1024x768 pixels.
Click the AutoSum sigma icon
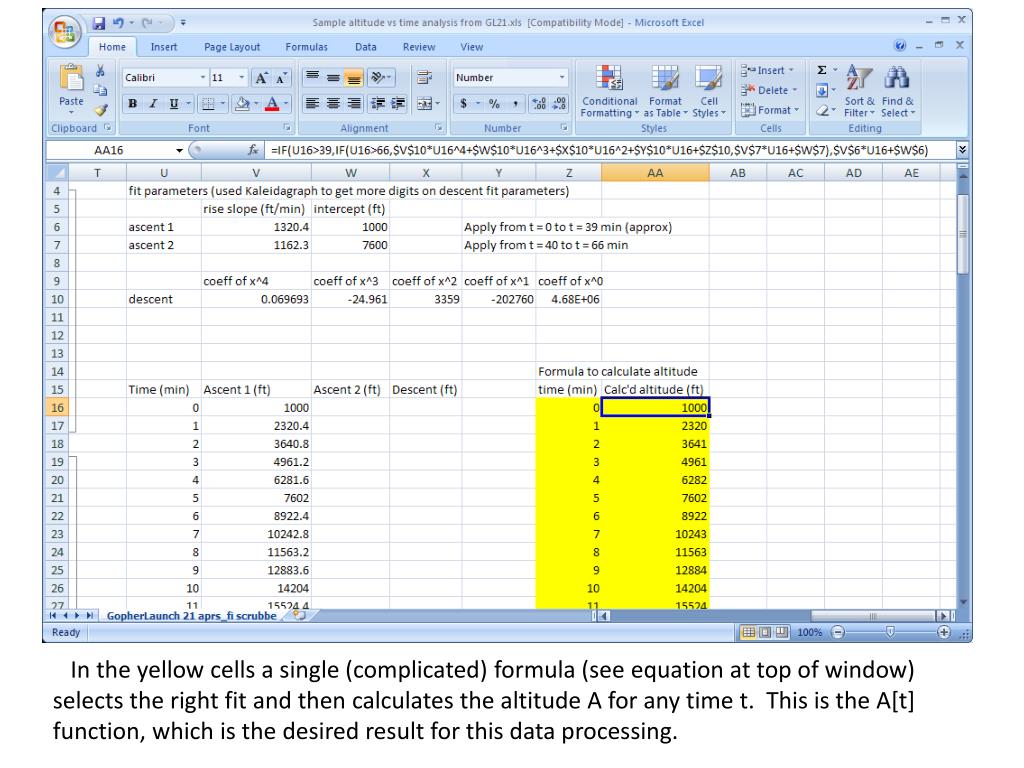coord(822,72)
